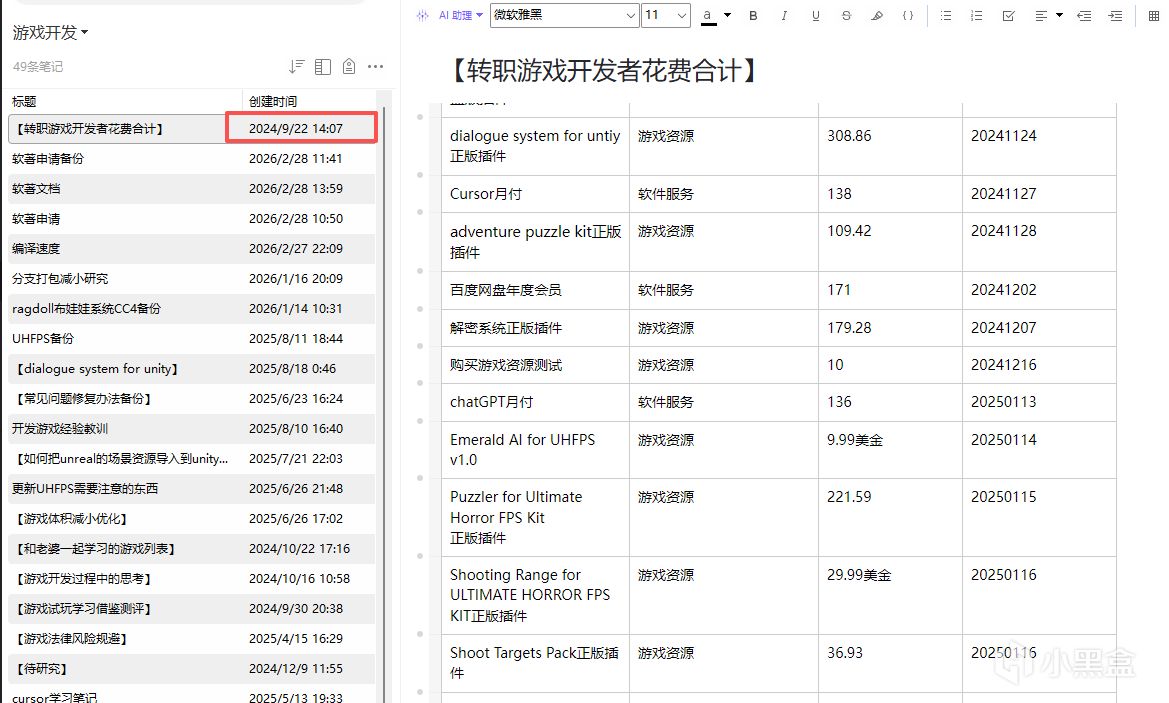Click the chatGPT月付 table cell
The height and width of the screenshot is (703, 1169).
point(535,402)
